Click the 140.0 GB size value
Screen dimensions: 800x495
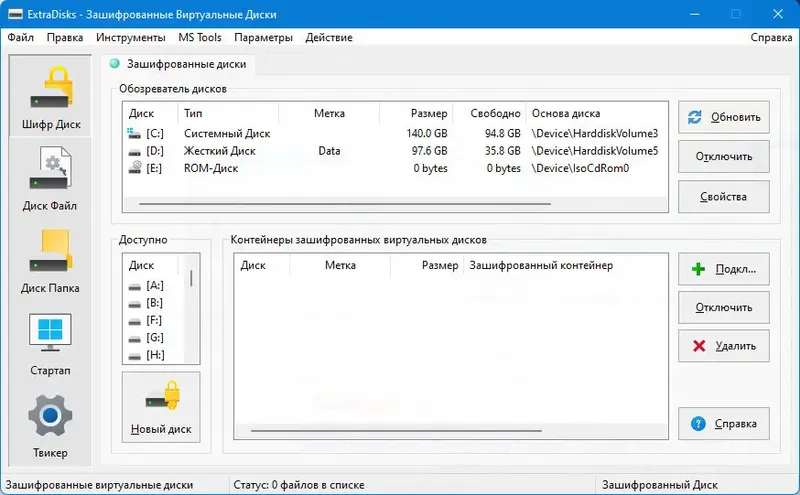427,134
